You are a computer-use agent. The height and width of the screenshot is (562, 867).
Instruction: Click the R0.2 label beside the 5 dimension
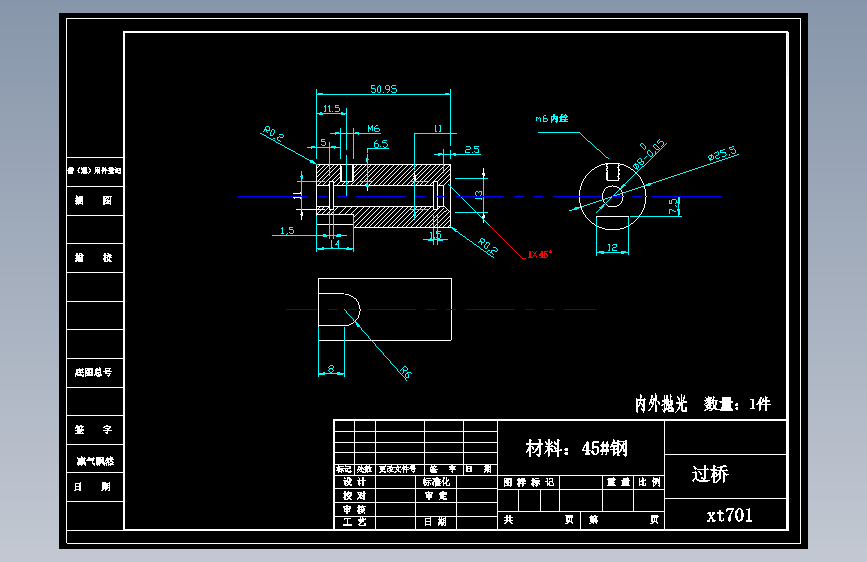(x=273, y=134)
